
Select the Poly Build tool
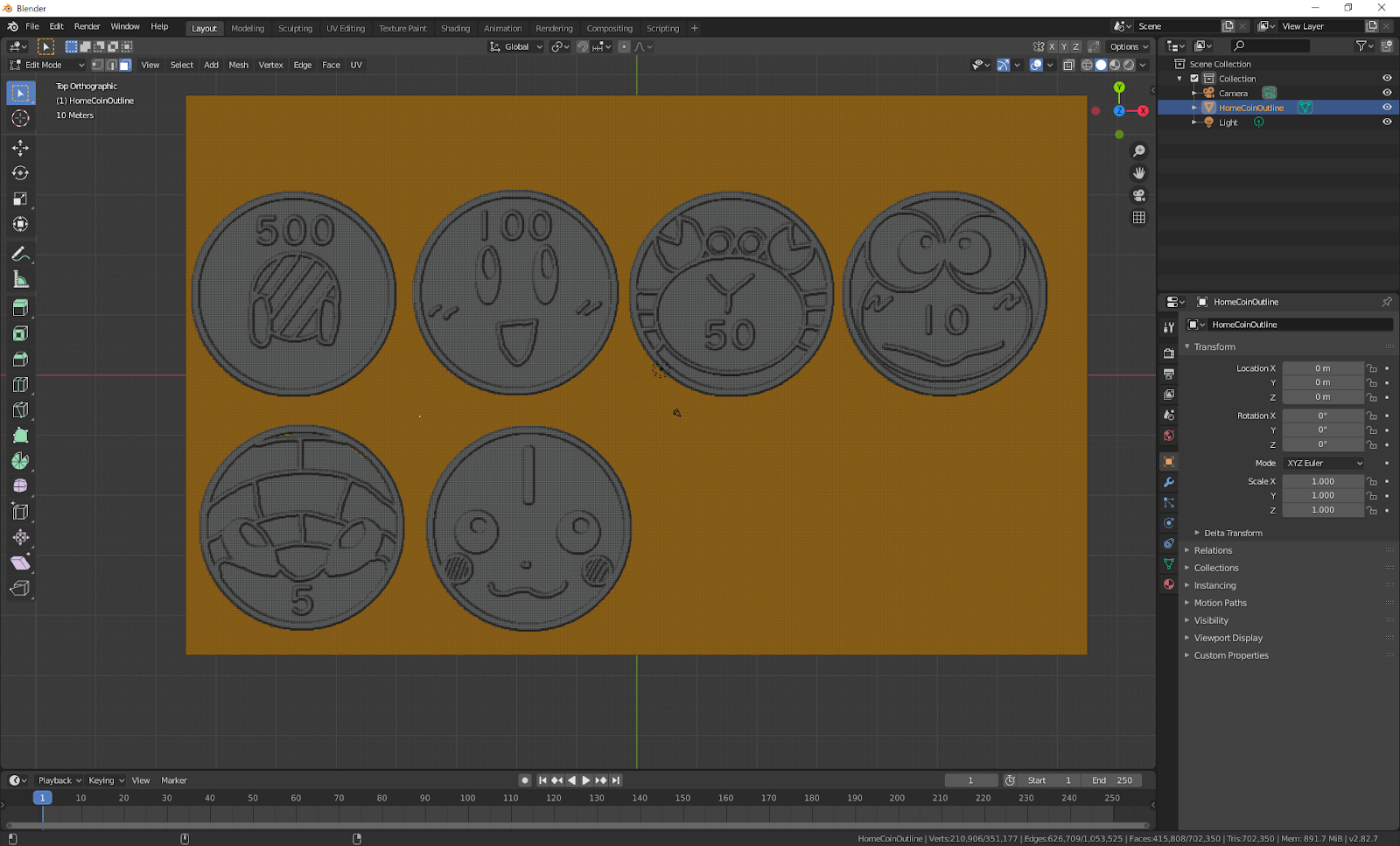(x=20, y=435)
